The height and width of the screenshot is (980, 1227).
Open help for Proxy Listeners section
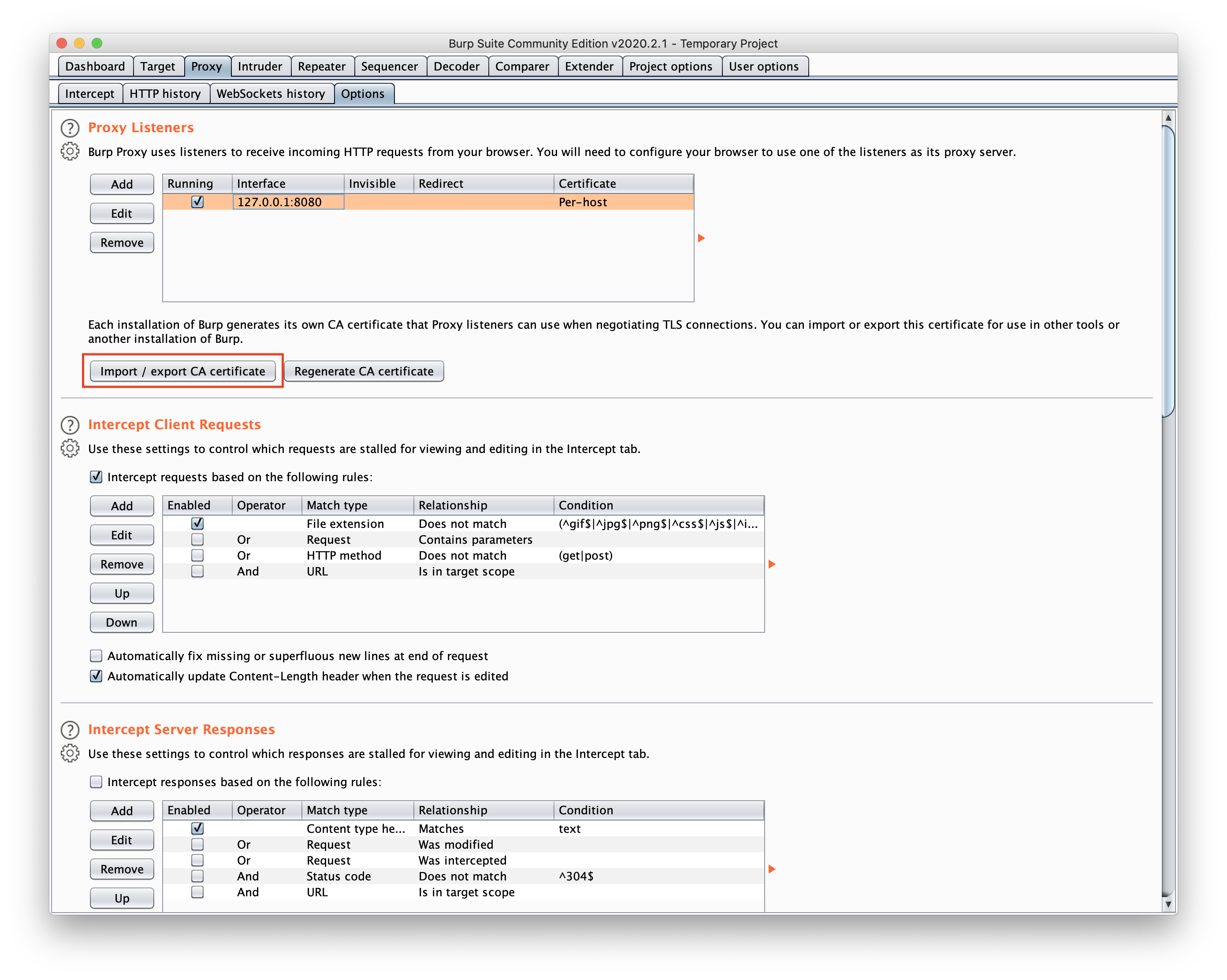pos(70,128)
